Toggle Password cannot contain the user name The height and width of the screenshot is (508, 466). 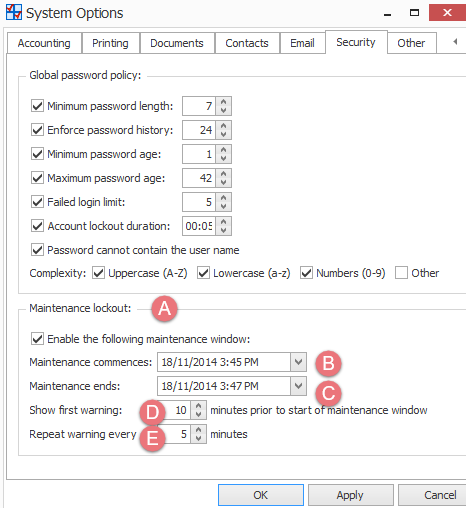[37, 250]
